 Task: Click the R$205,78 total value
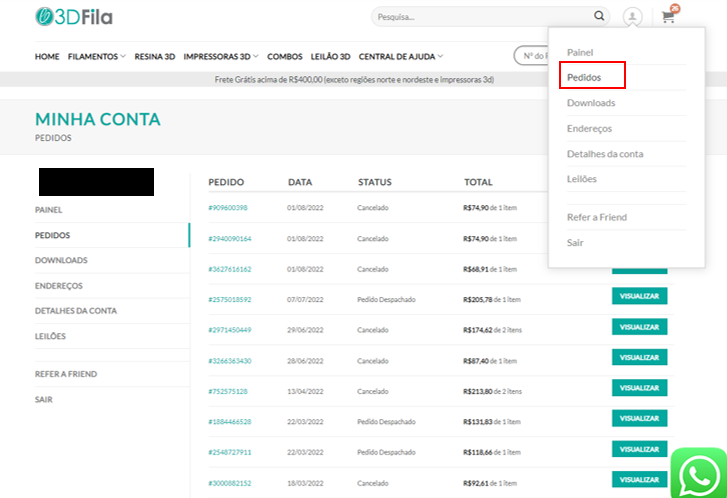point(478,300)
